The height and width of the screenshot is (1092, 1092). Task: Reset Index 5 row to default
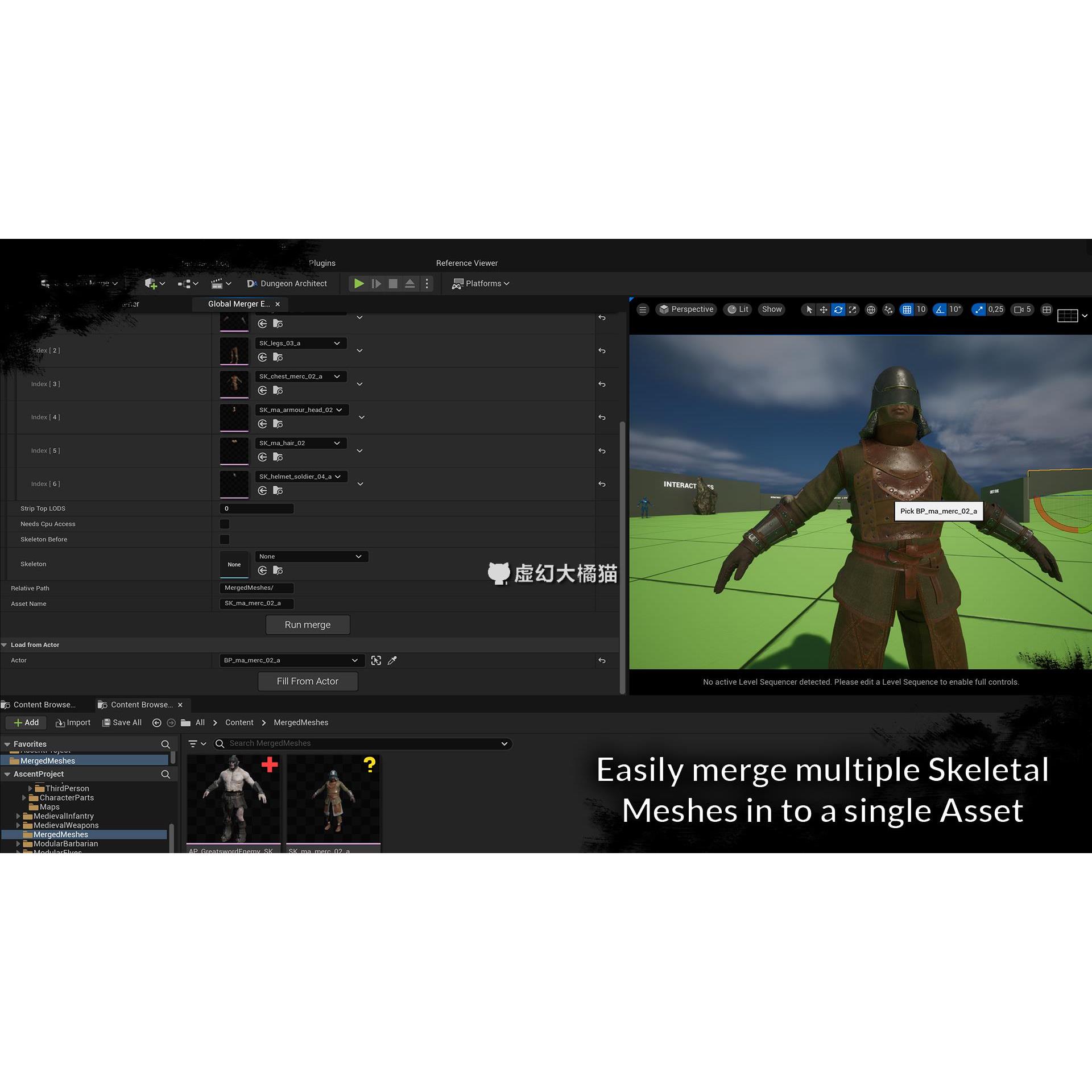602,451
